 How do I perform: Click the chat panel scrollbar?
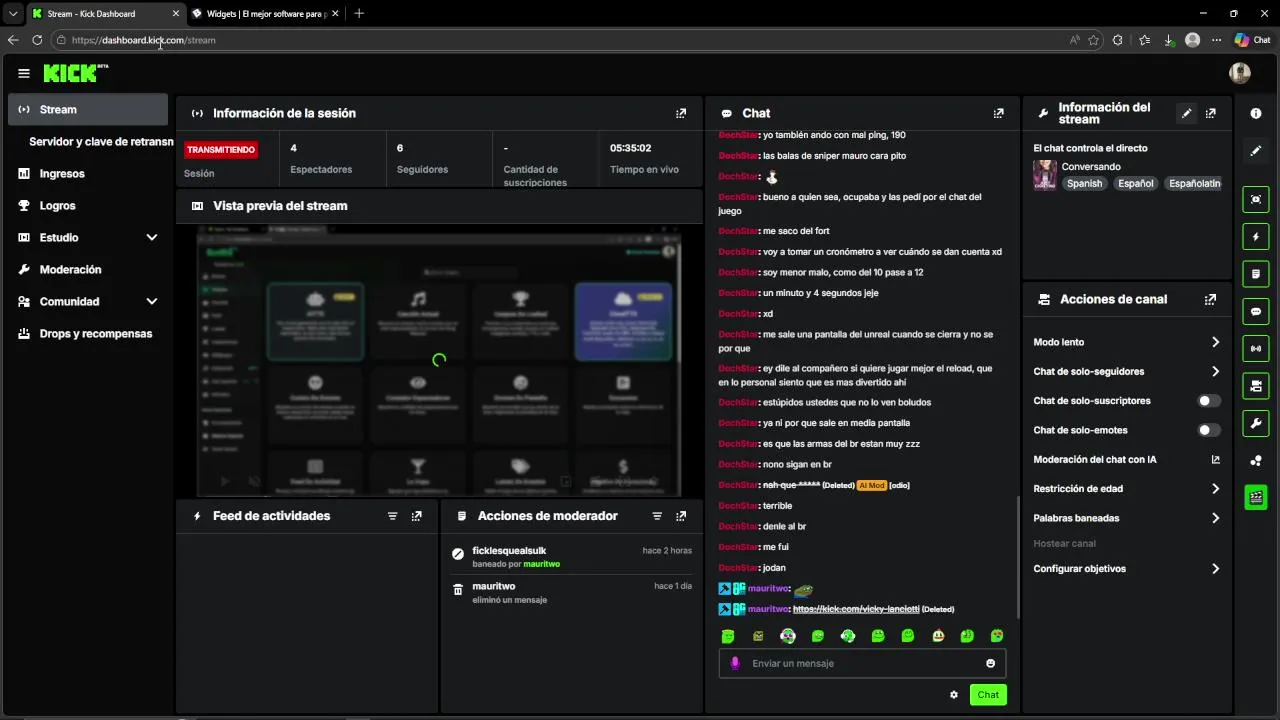(x=1018, y=556)
